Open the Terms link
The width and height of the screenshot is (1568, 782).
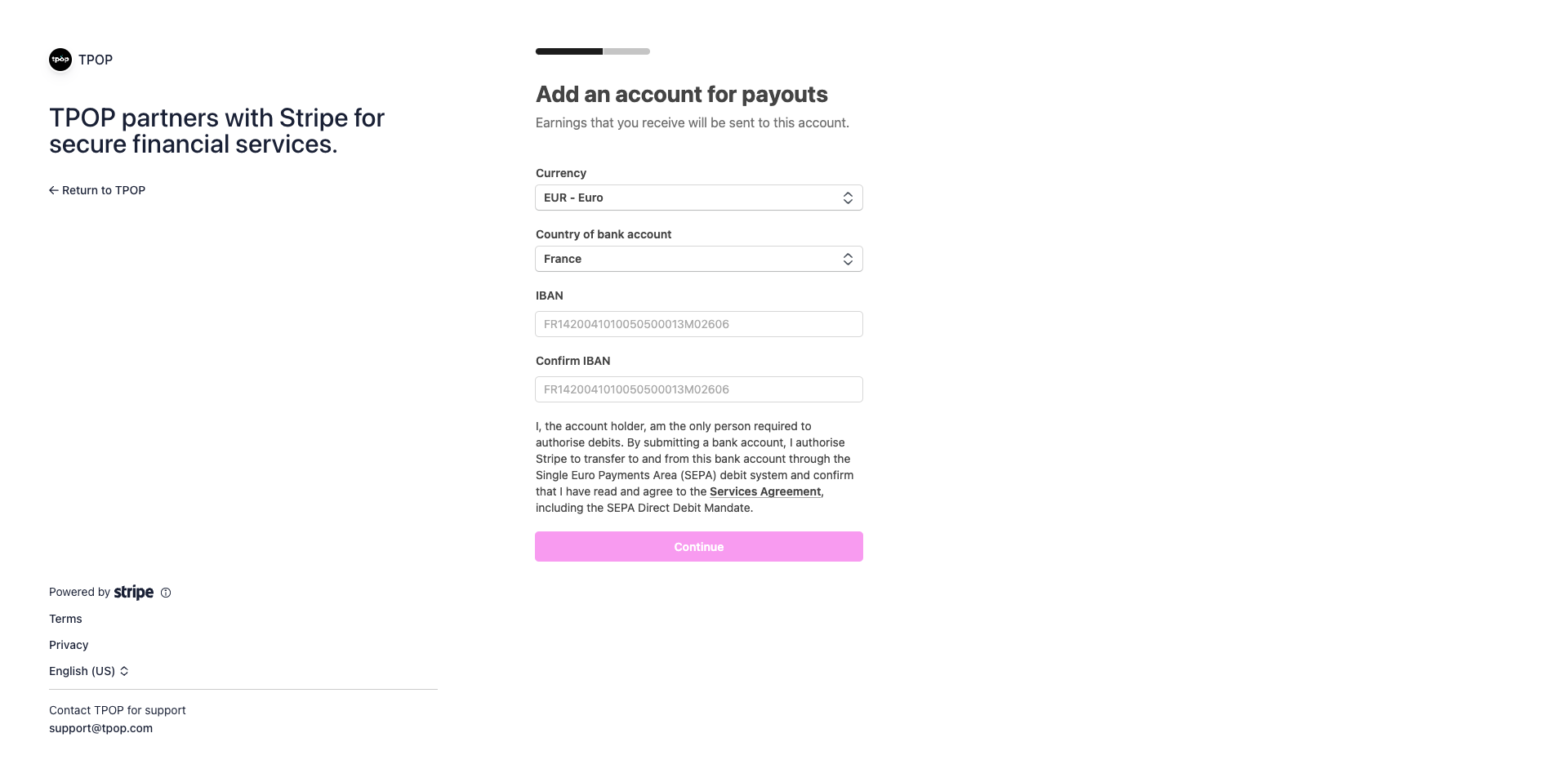click(65, 619)
